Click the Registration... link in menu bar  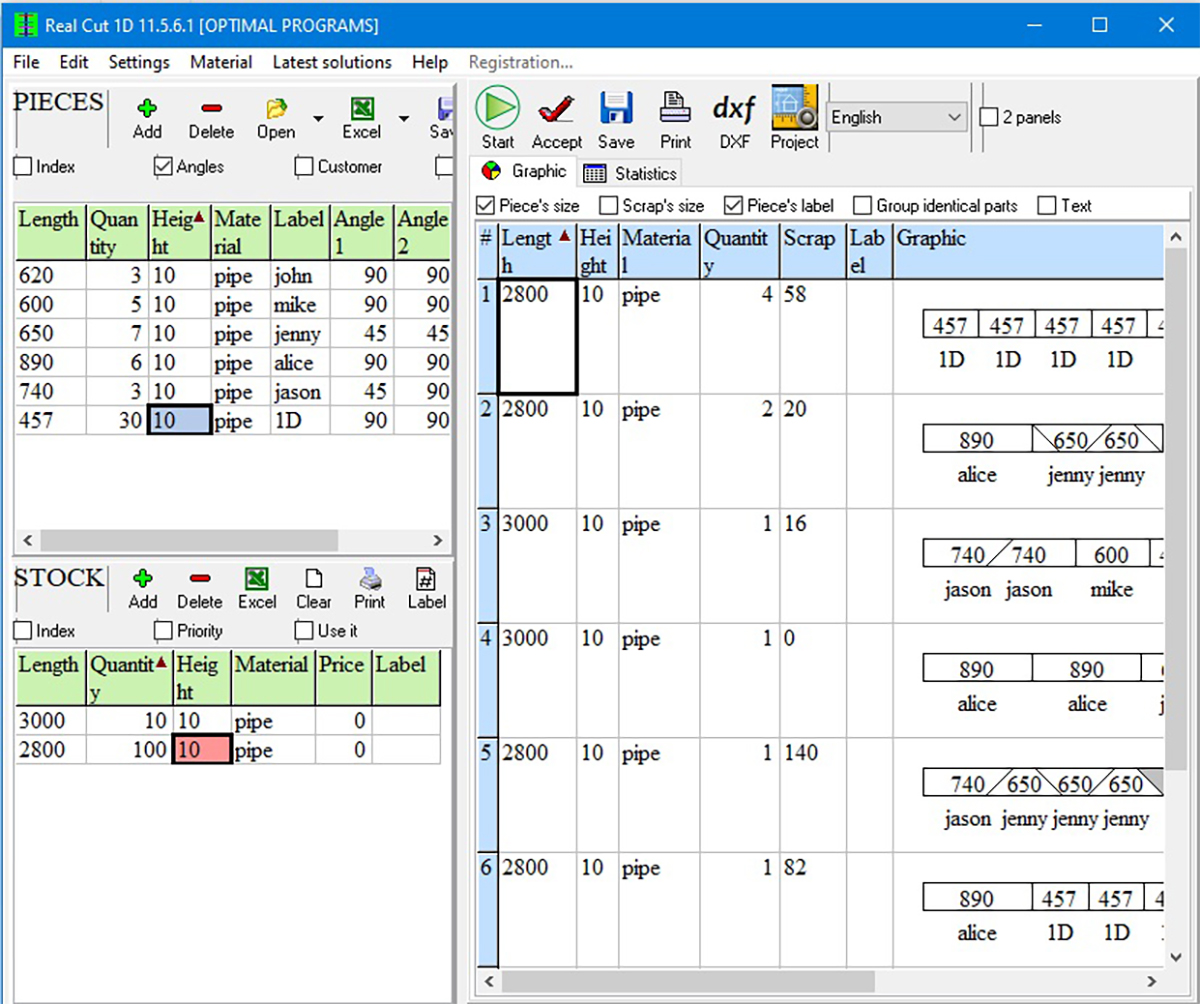click(x=520, y=62)
